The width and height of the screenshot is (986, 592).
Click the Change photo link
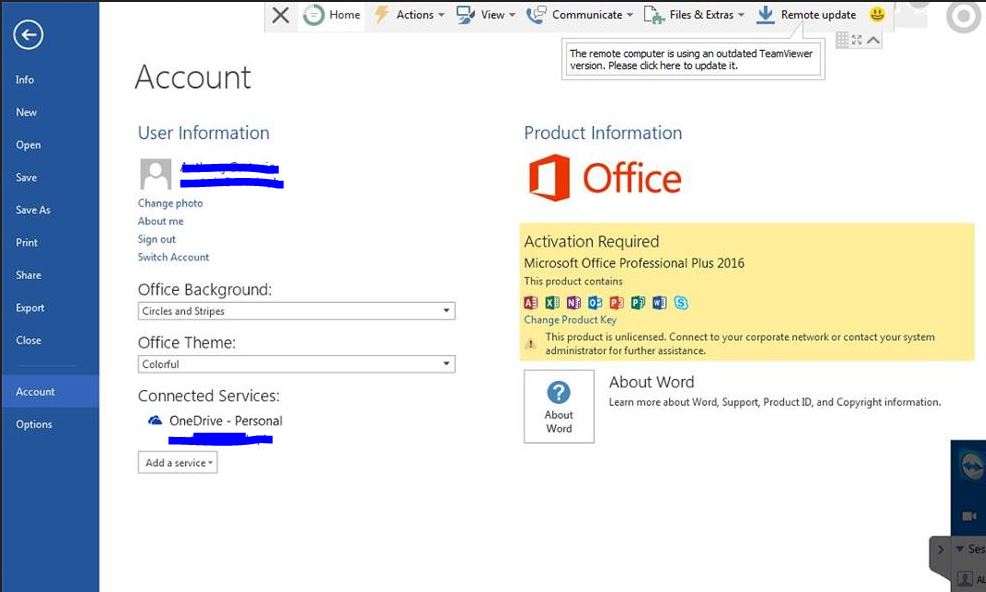click(170, 203)
